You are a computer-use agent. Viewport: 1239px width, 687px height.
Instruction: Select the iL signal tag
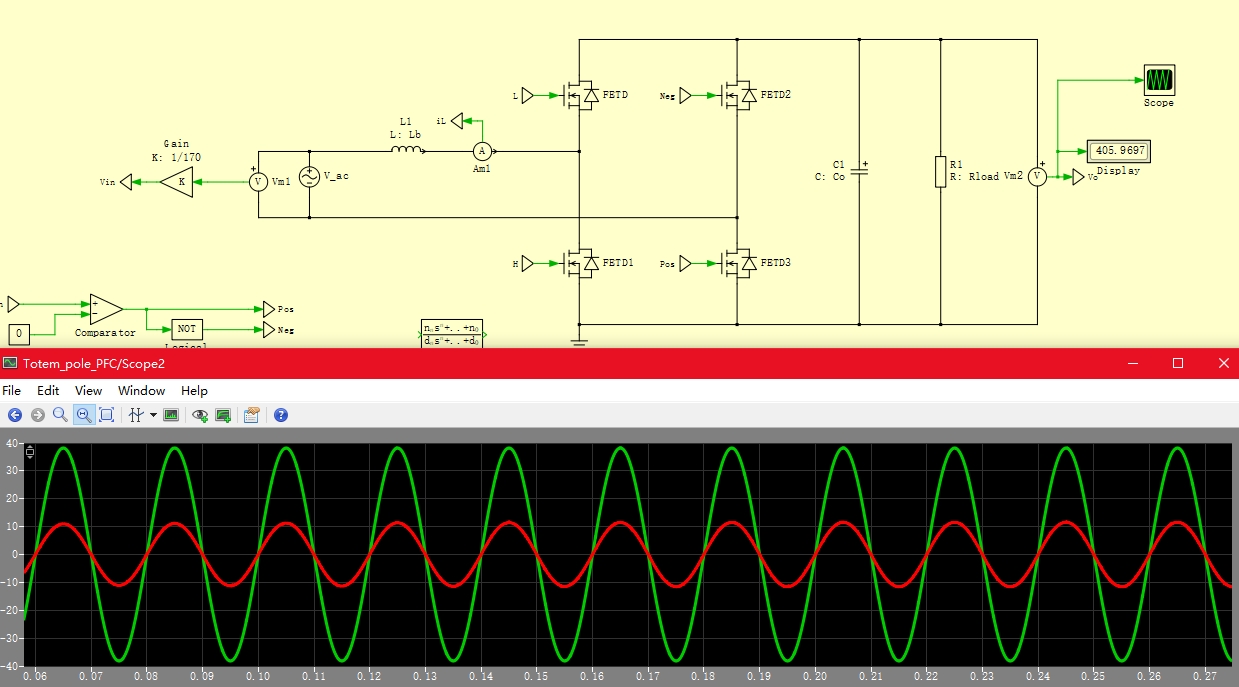click(457, 121)
